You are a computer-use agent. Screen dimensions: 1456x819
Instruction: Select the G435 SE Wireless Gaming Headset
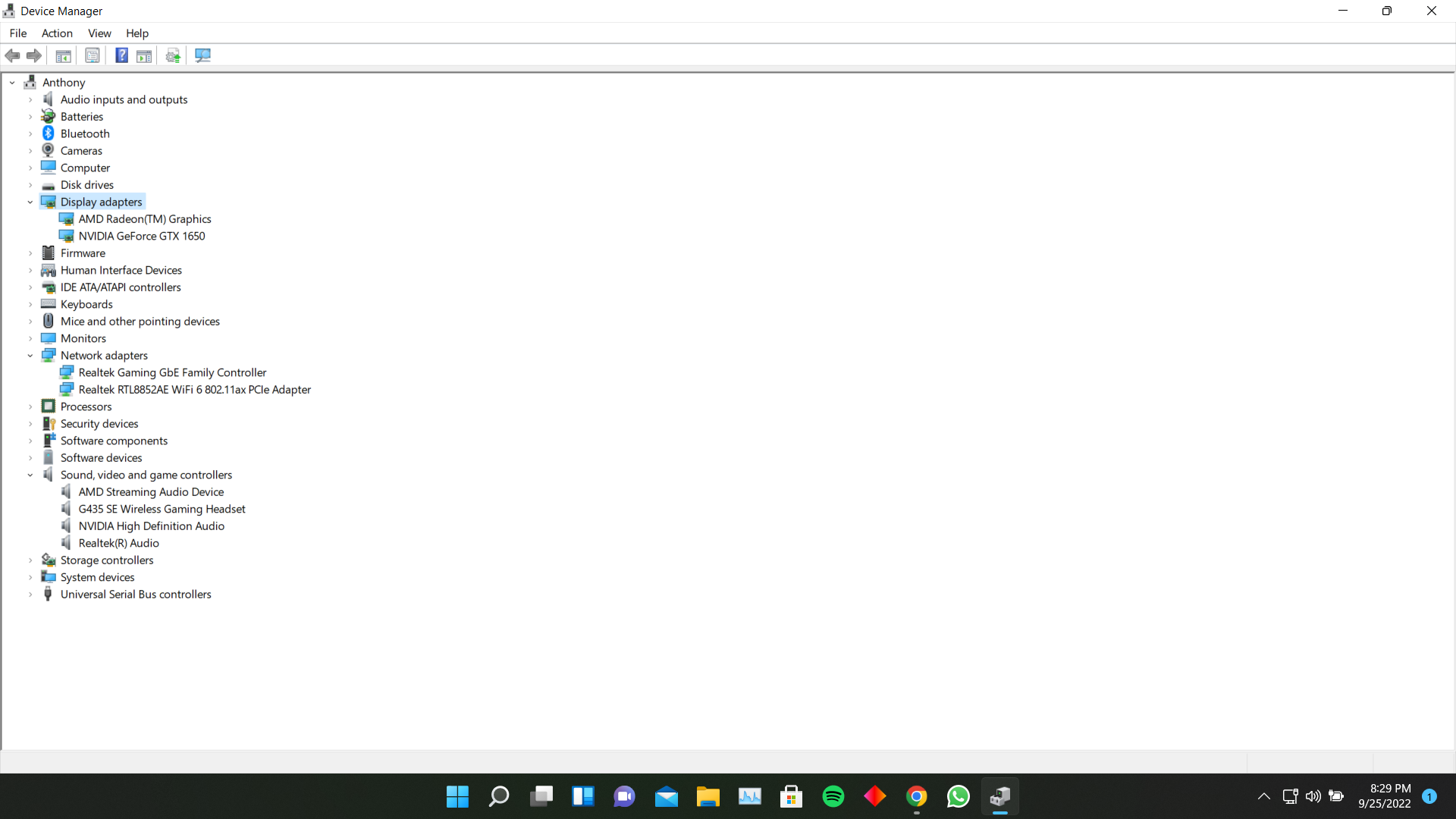click(x=162, y=509)
